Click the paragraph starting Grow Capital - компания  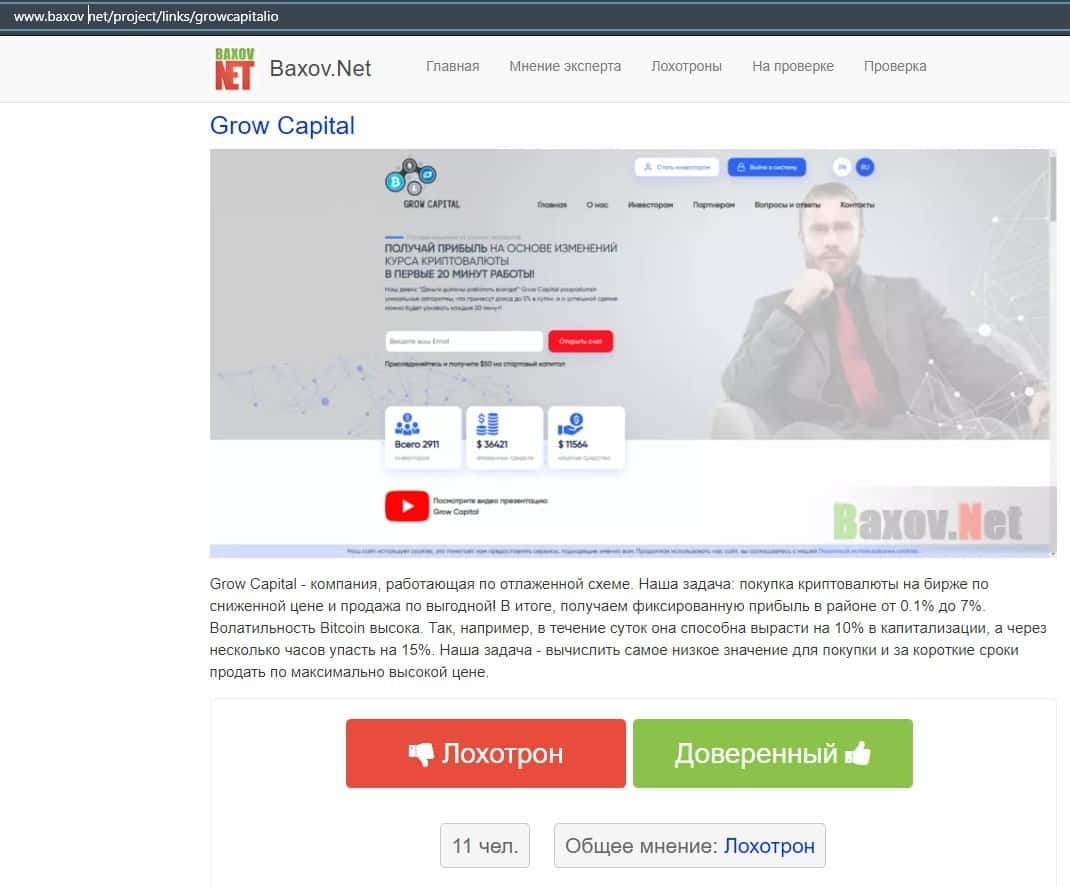(628, 628)
